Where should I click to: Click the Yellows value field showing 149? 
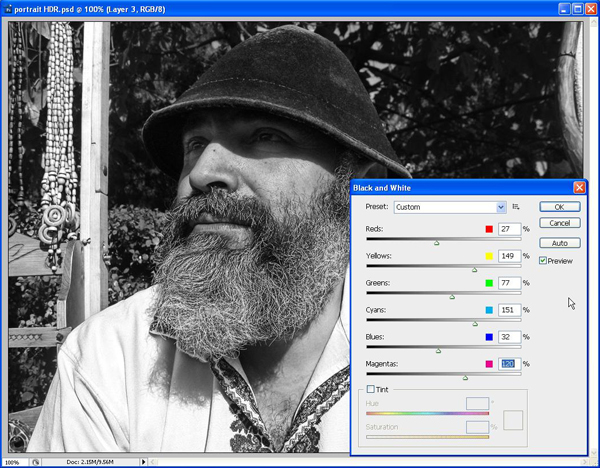pos(509,256)
